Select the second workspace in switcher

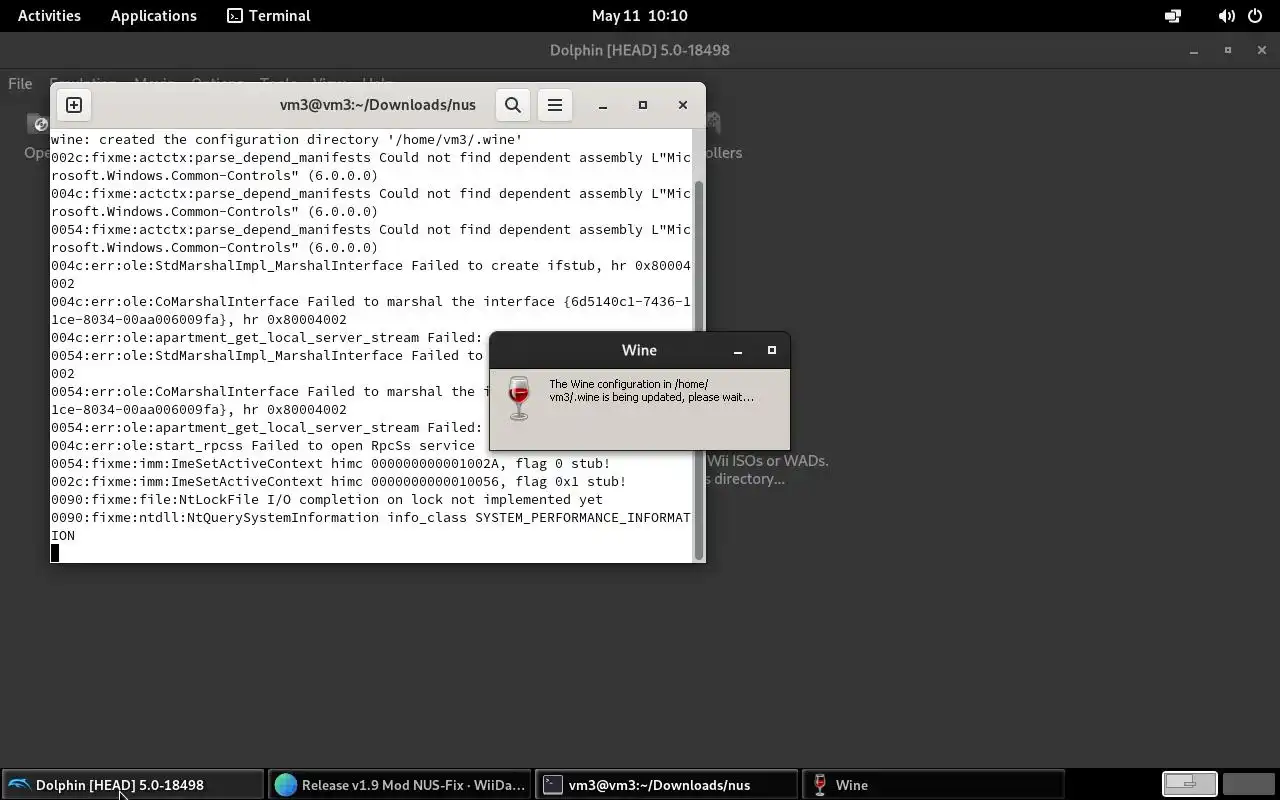[x=1248, y=785]
